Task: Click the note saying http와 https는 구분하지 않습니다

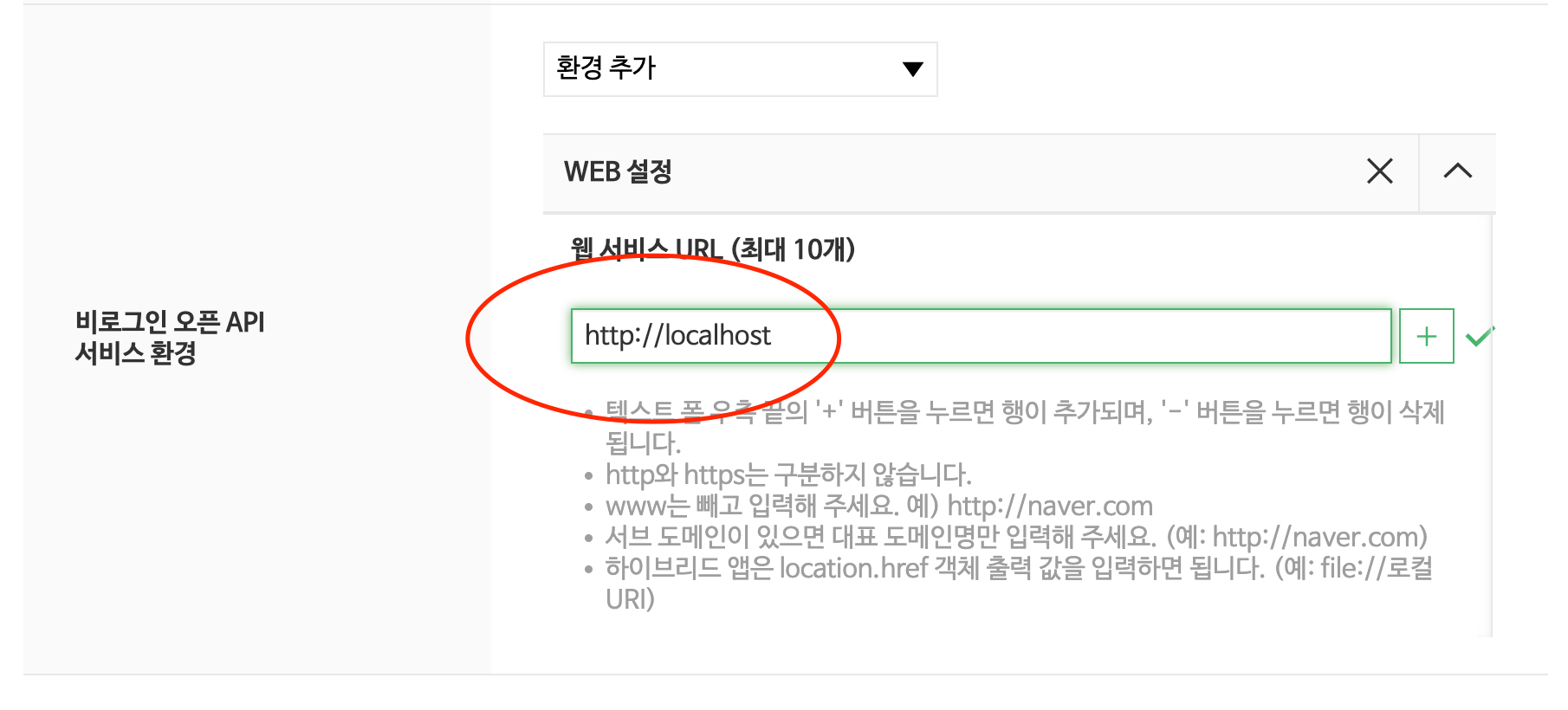Action: pyautogui.click(x=788, y=474)
